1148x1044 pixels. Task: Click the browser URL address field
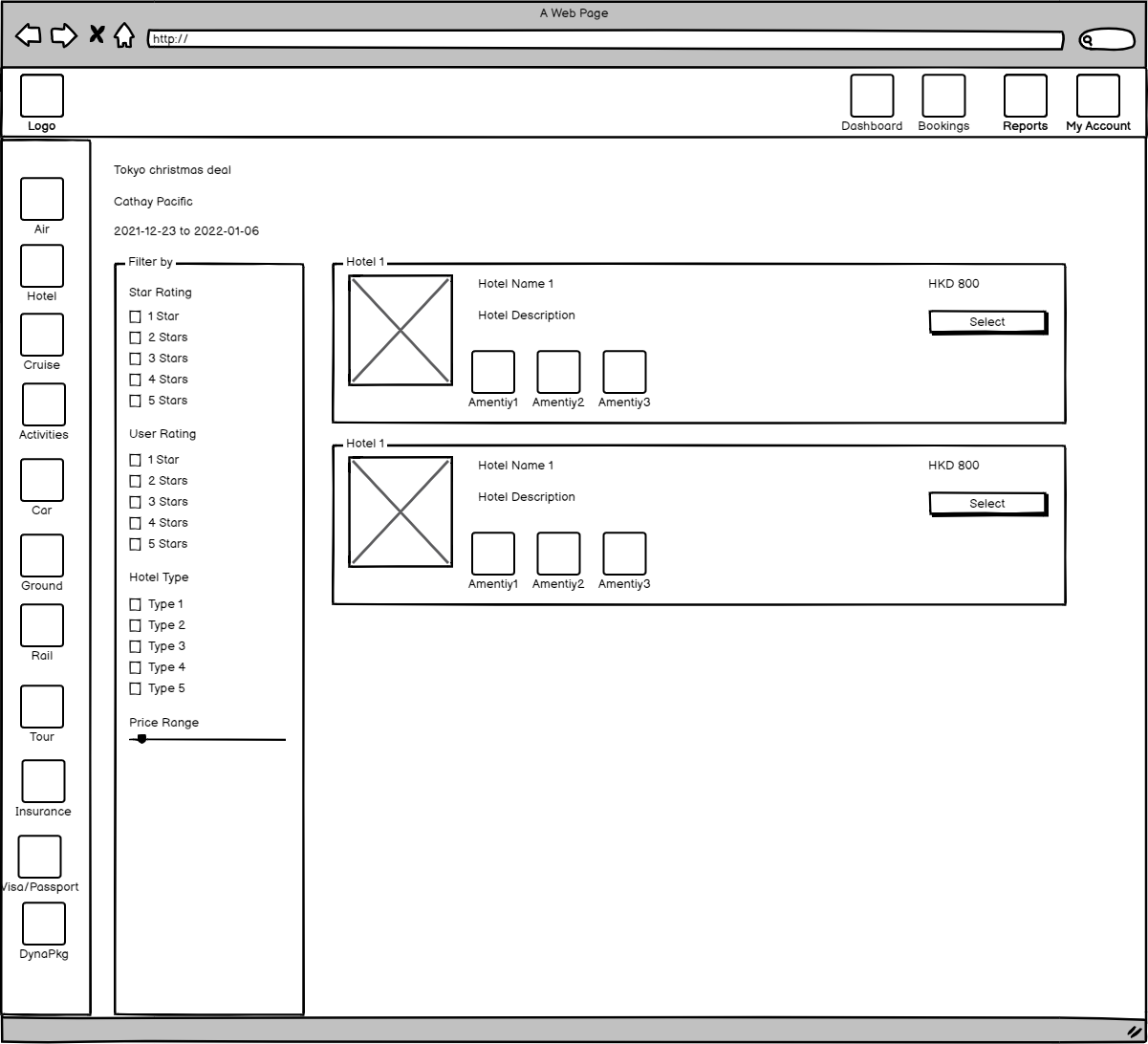point(605,39)
